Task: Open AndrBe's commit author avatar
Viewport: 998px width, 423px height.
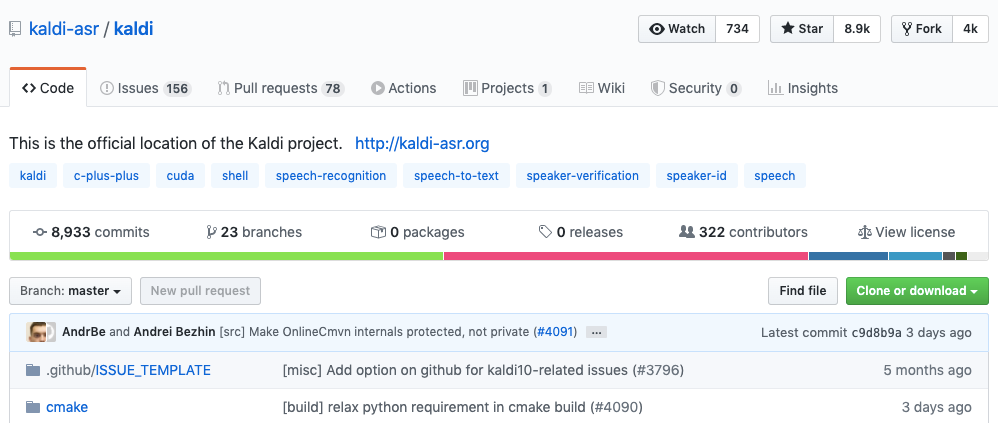Action: [x=41, y=332]
